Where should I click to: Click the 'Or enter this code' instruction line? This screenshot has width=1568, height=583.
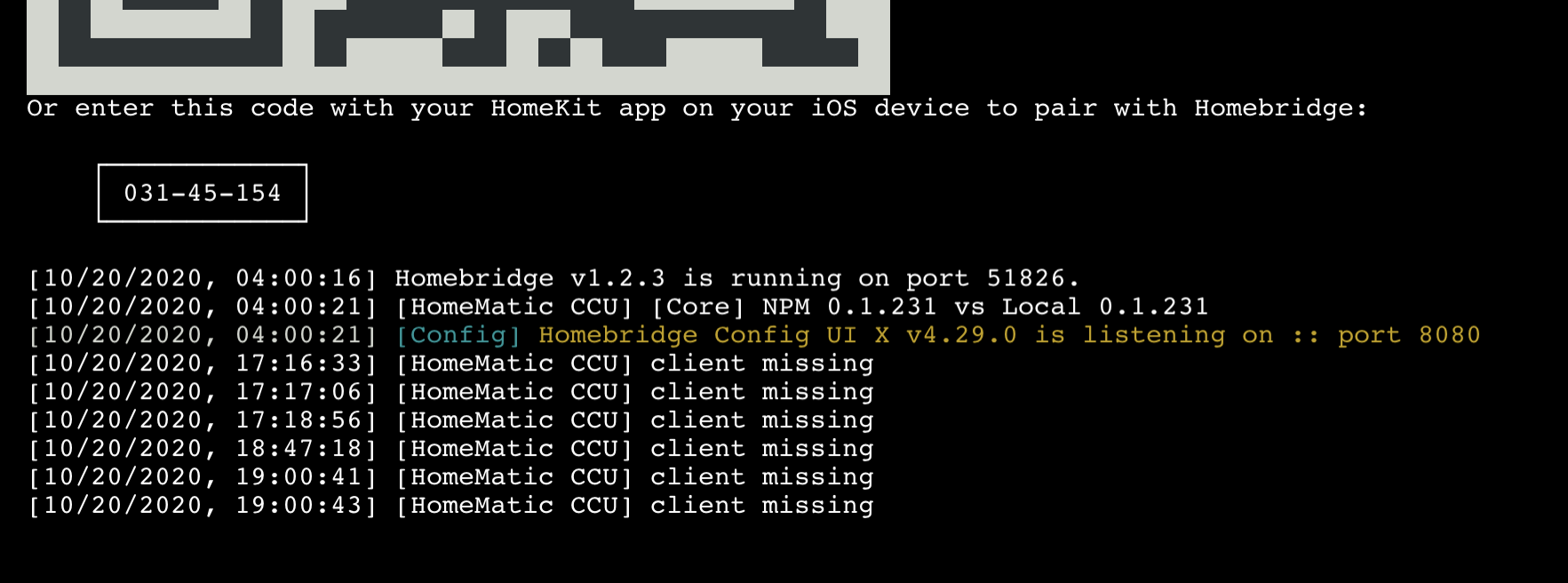696,108
